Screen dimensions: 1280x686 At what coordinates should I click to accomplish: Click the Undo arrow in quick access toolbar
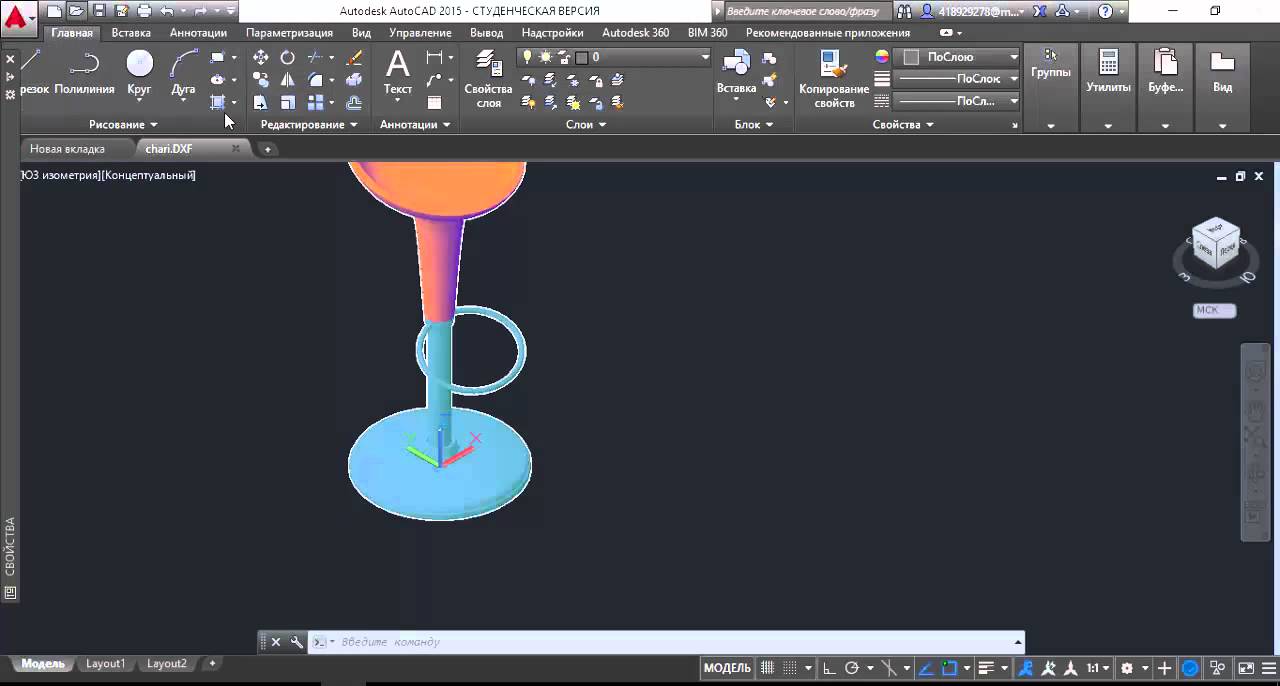click(166, 11)
